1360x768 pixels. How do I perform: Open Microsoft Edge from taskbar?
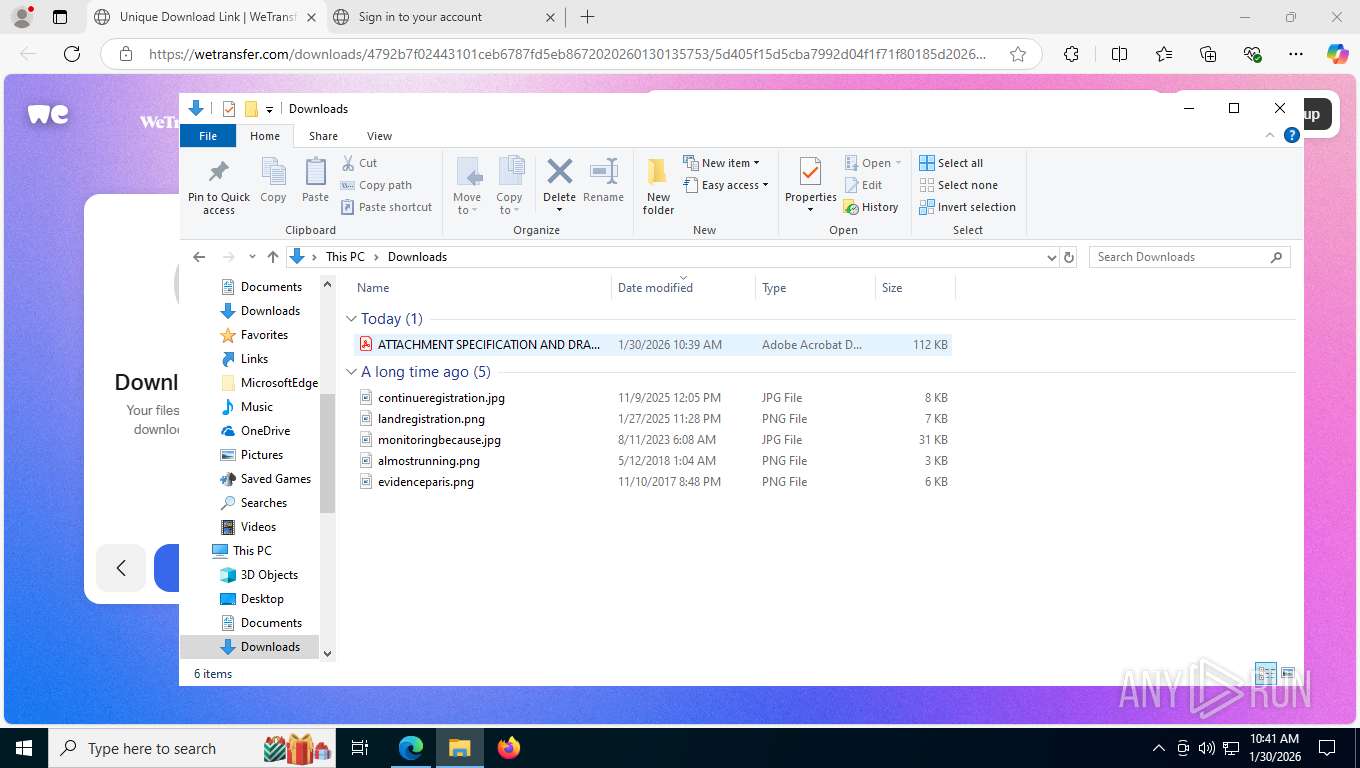pos(411,747)
